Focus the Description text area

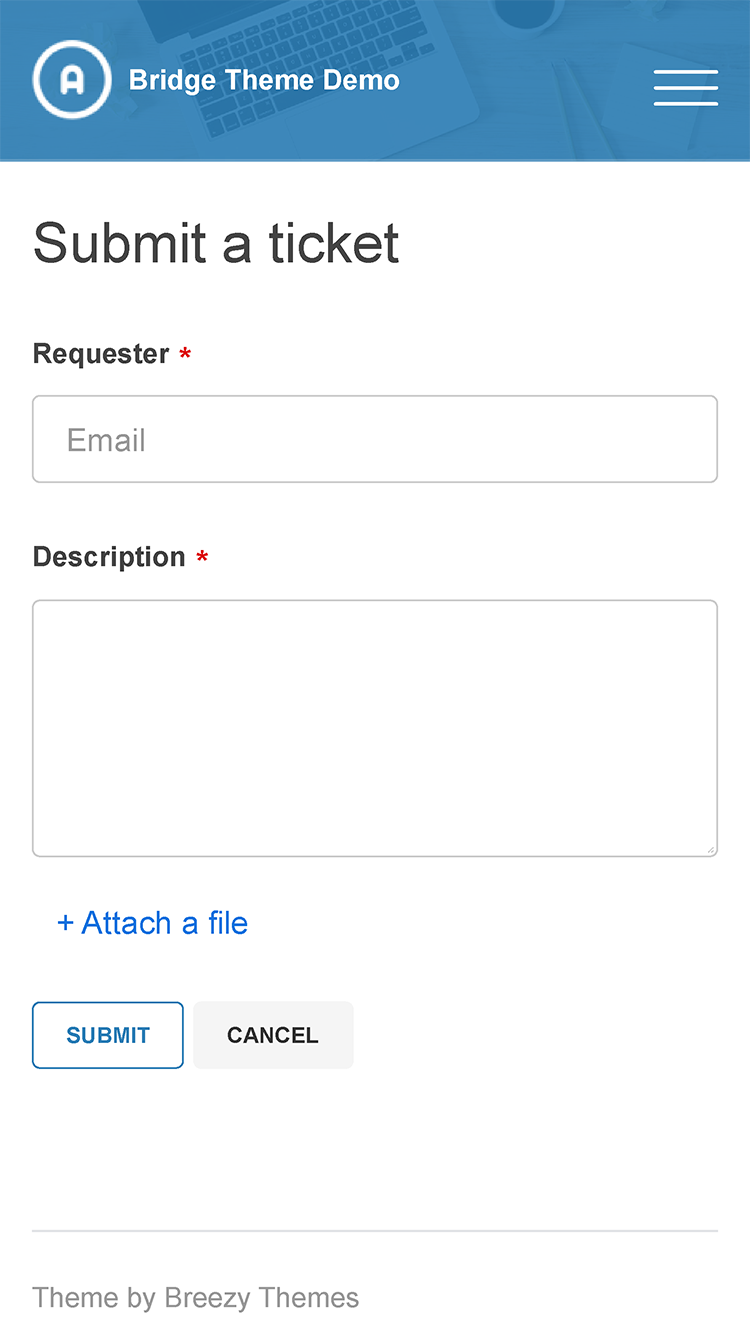[x=375, y=728]
